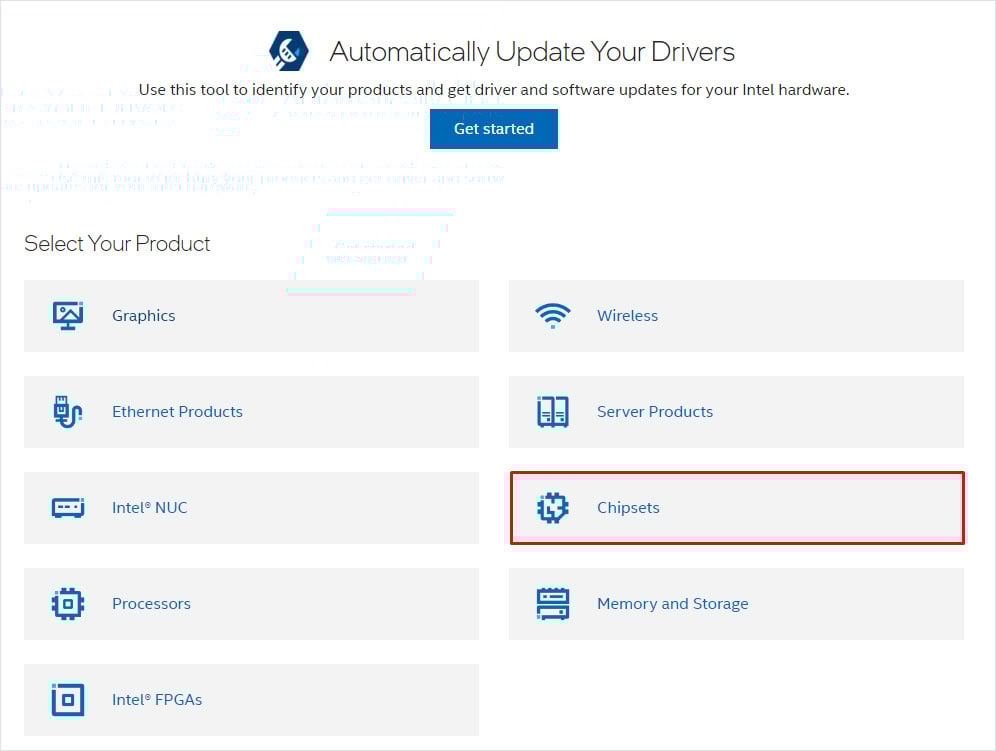
Task: Click the Chipsets chip icon
Action: coord(552,508)
